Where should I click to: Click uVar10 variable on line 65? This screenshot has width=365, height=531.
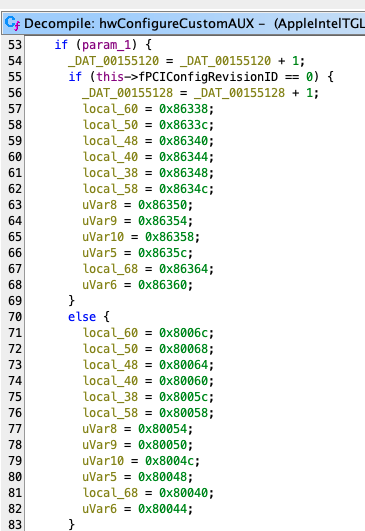point(103,237)
